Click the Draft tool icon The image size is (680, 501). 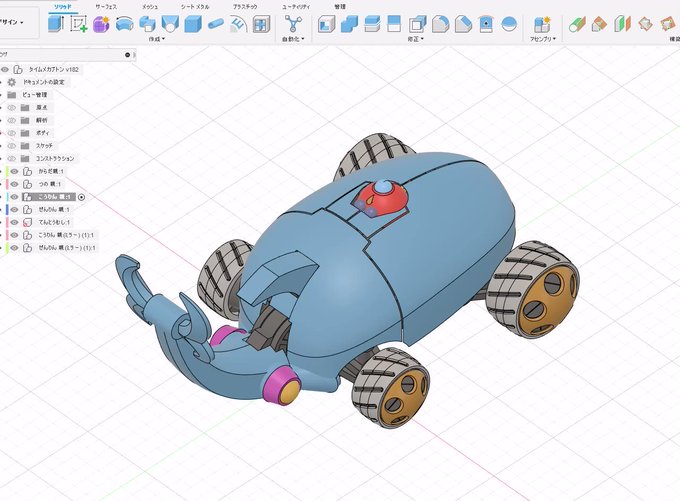click(x=486, y=24)
